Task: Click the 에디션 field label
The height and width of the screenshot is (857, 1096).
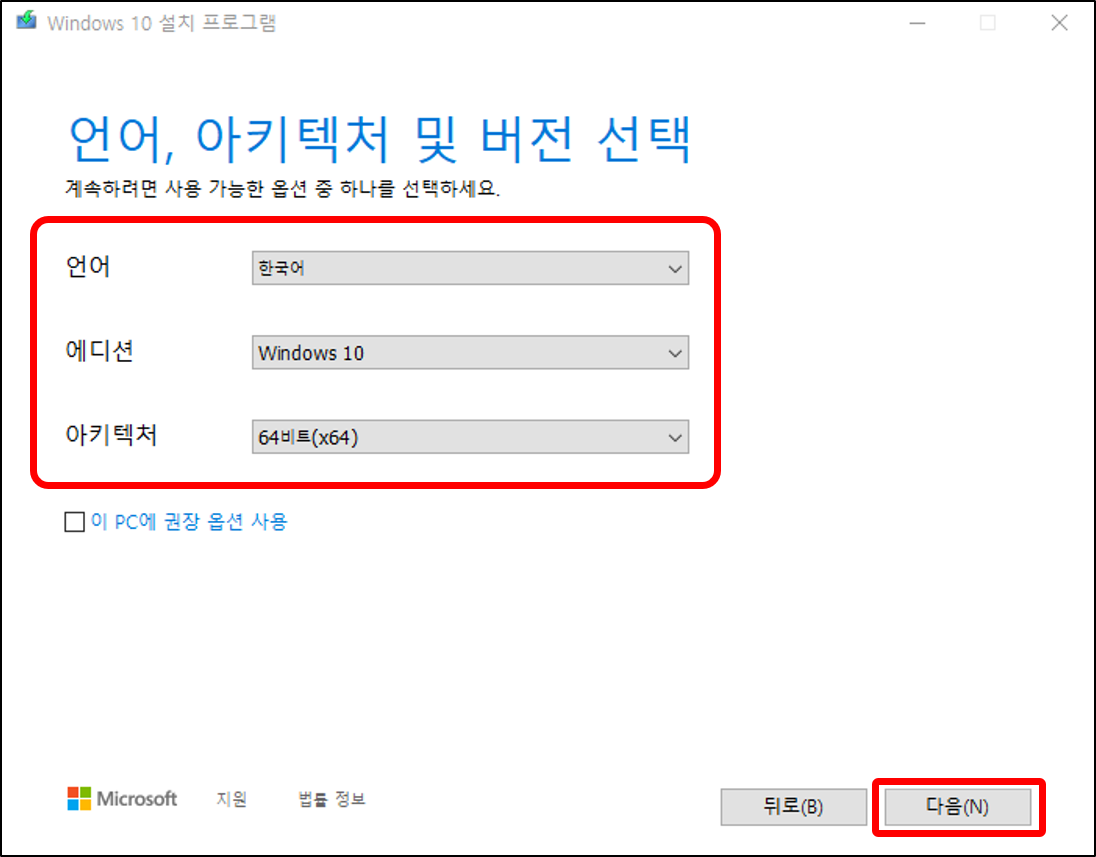Action: (x=99, y=351)
